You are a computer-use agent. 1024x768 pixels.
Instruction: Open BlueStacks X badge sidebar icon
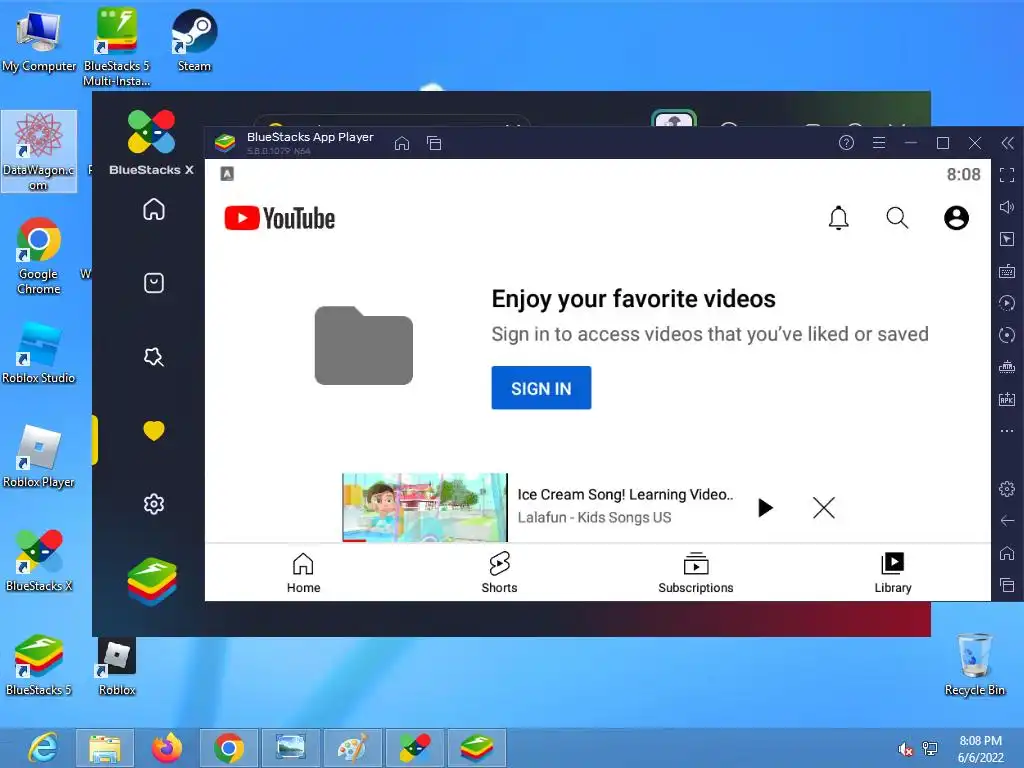point(154,357)
